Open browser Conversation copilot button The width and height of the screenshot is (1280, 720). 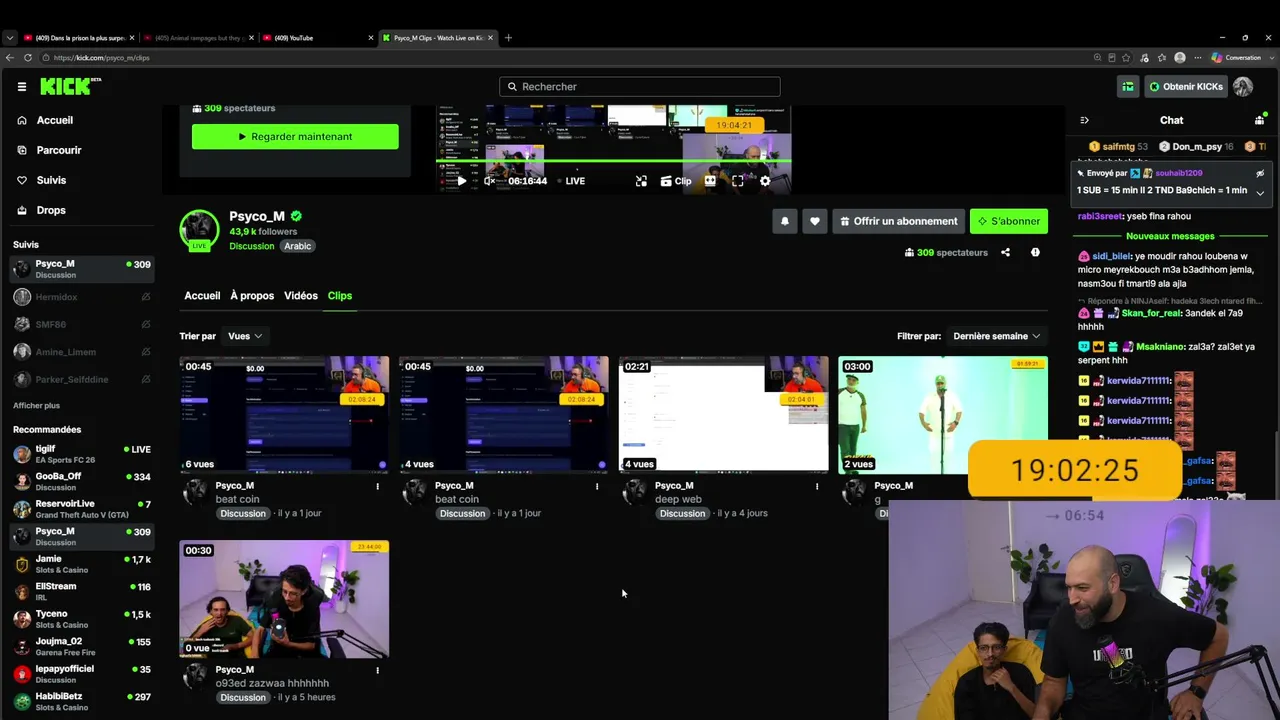(1237, 58)
